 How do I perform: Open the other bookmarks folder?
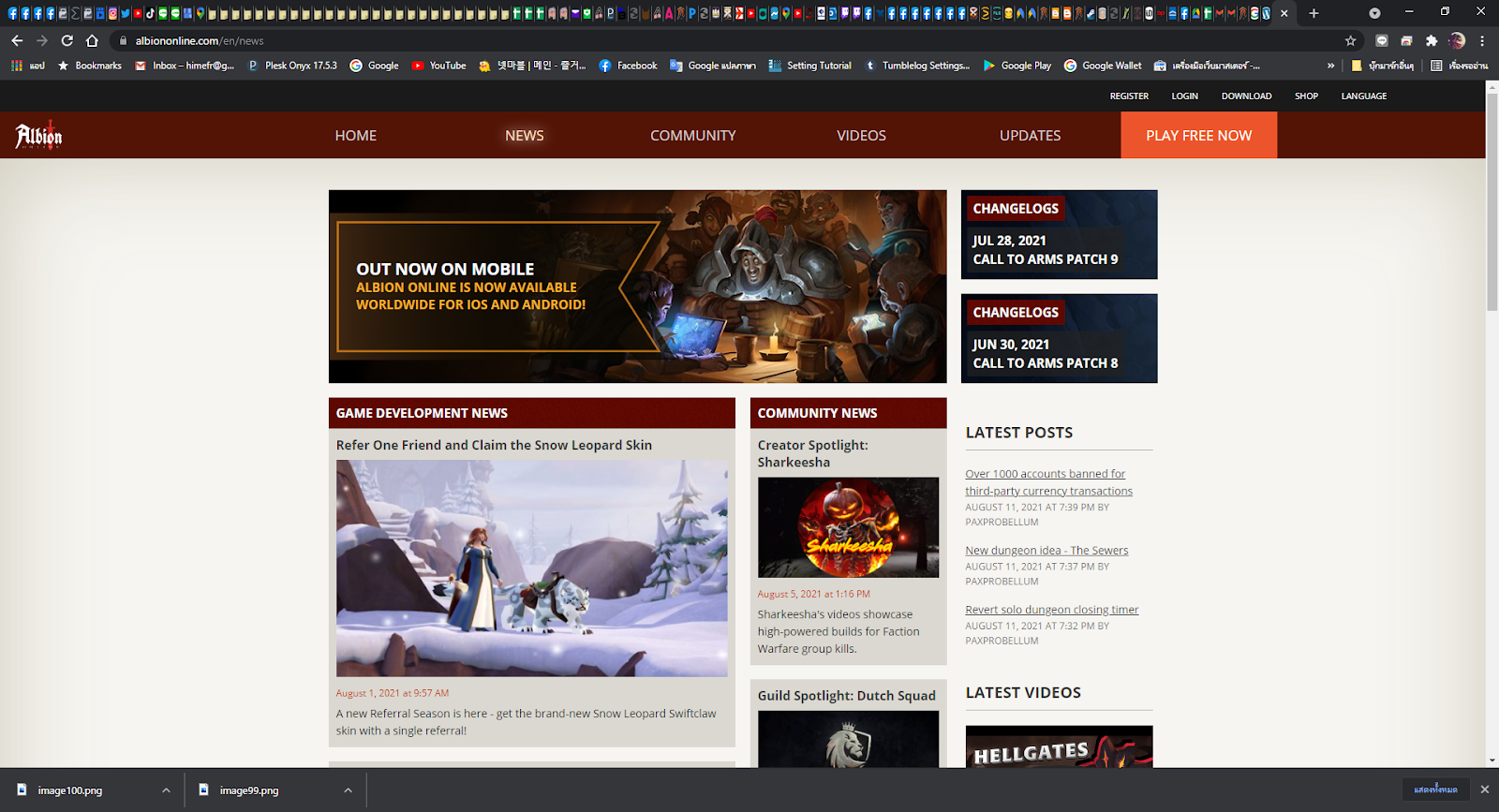pyautogui.click(x=1382, y=66)
